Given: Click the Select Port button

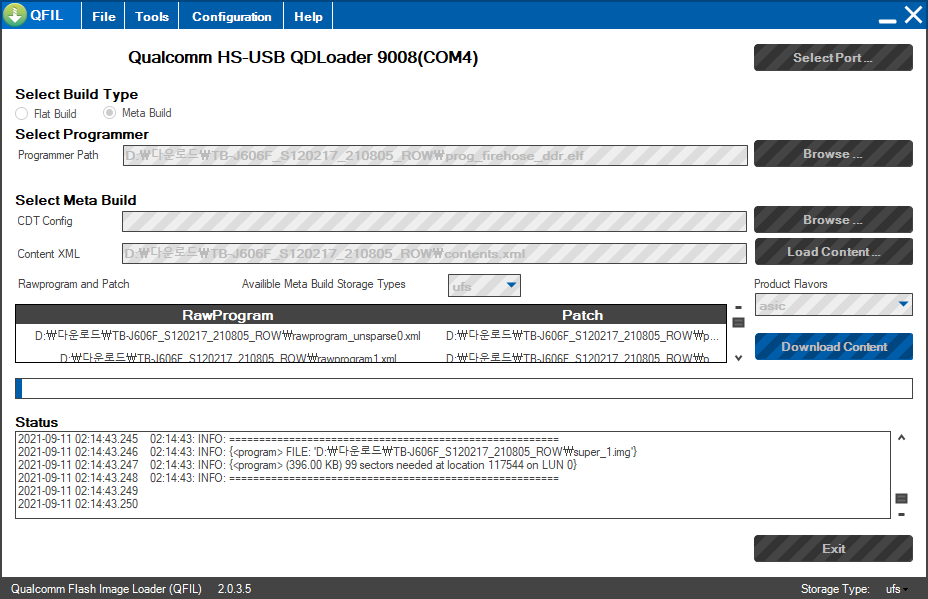Looking at the screenshot, I should coord(833,57).
